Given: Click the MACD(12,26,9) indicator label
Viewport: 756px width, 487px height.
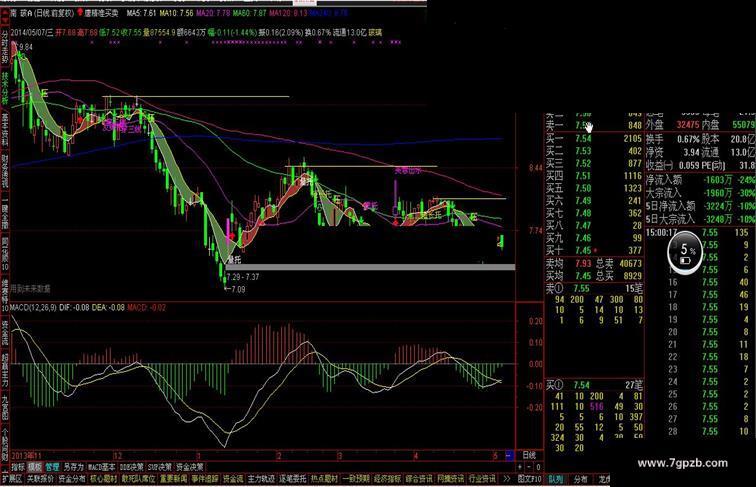Looking at the screenshot, I should tap(33, 307).
